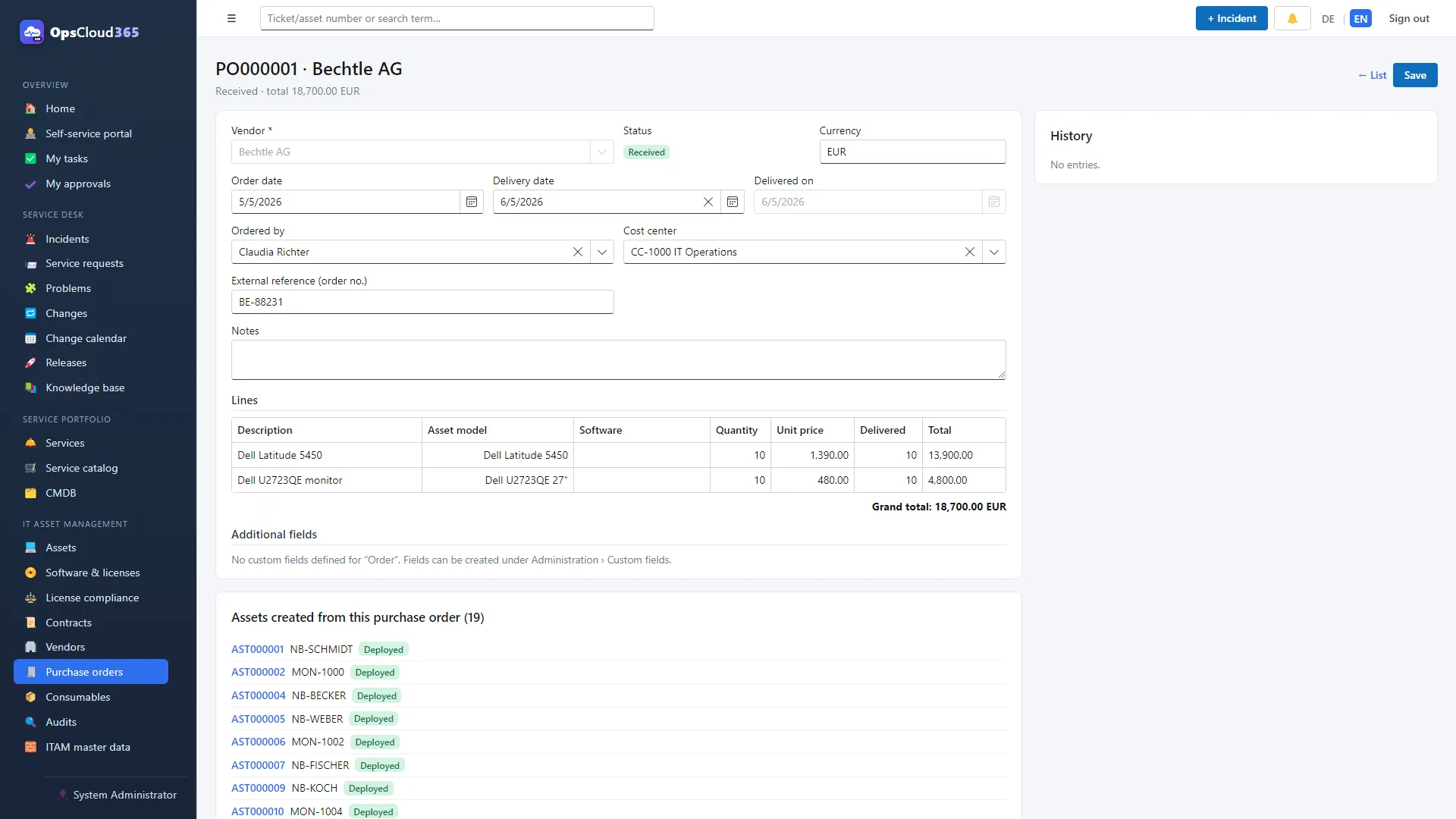Click the Incidents siren icon
1456x819 pixels.
(30, 239)
